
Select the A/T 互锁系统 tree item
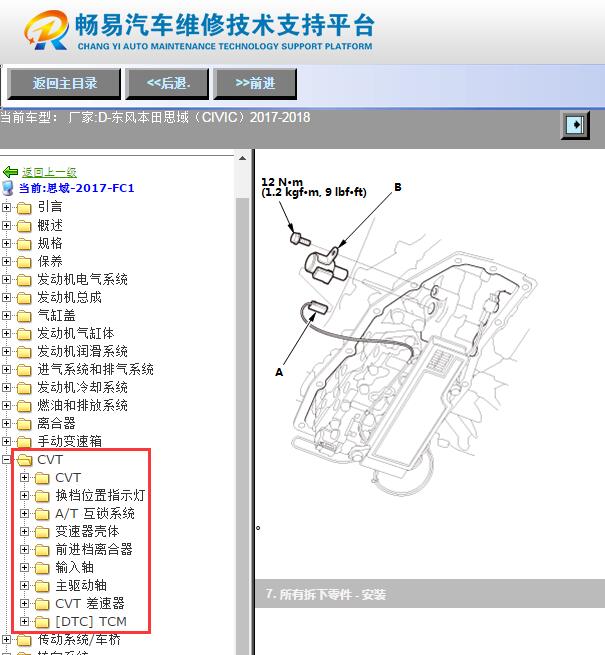click(94, 513)
